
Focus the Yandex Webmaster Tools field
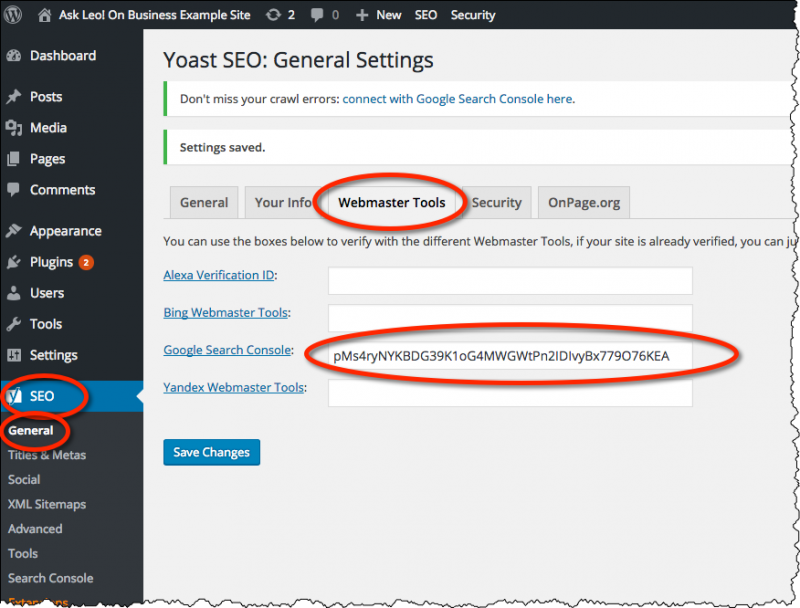(510, 393)
